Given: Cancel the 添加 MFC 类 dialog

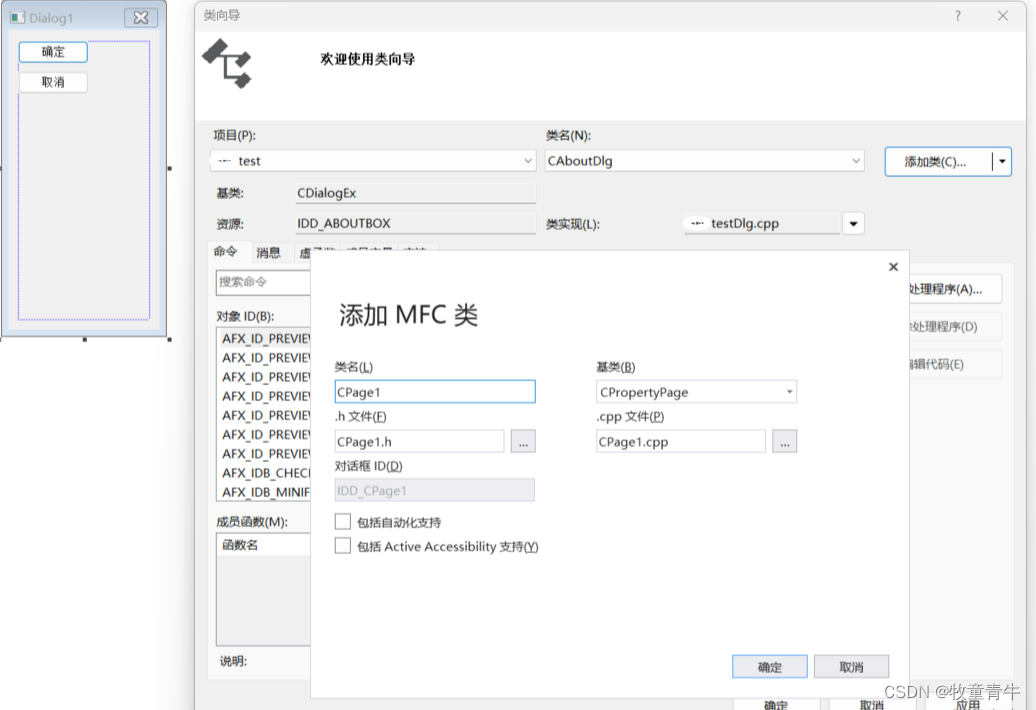Looking at the screenshot, I should (851, 667).
